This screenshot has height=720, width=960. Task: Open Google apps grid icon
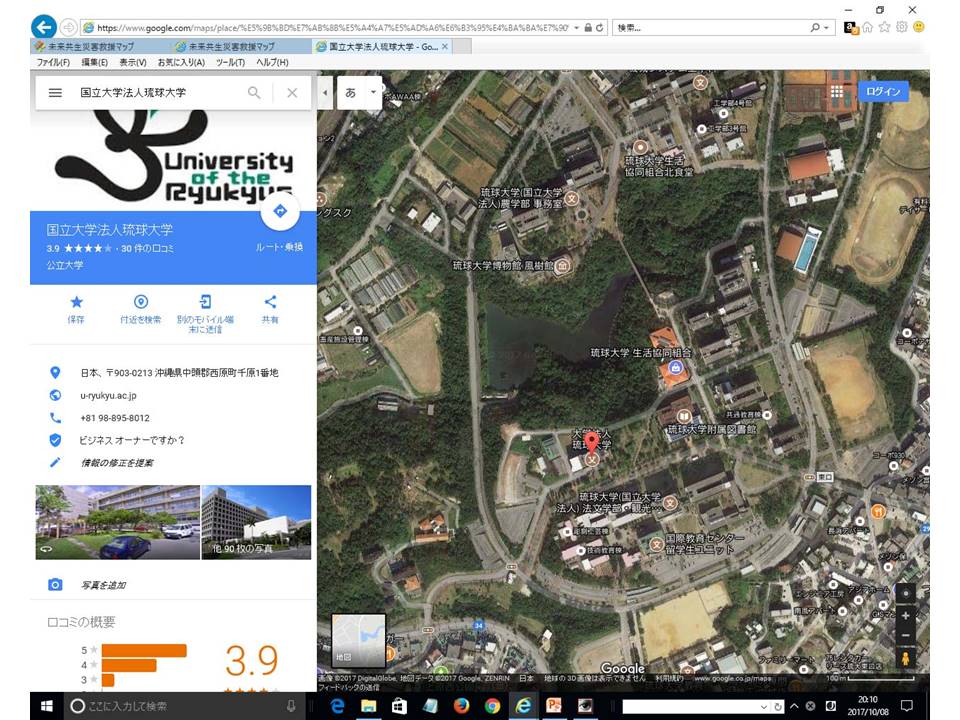click(x=836, y=91)
